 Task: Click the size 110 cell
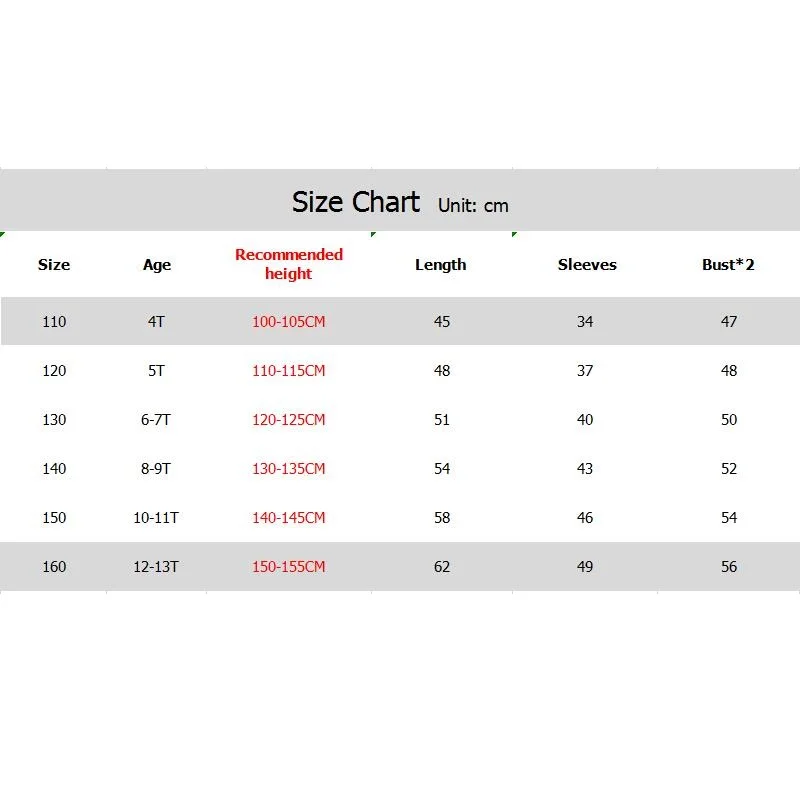point(54,321)
